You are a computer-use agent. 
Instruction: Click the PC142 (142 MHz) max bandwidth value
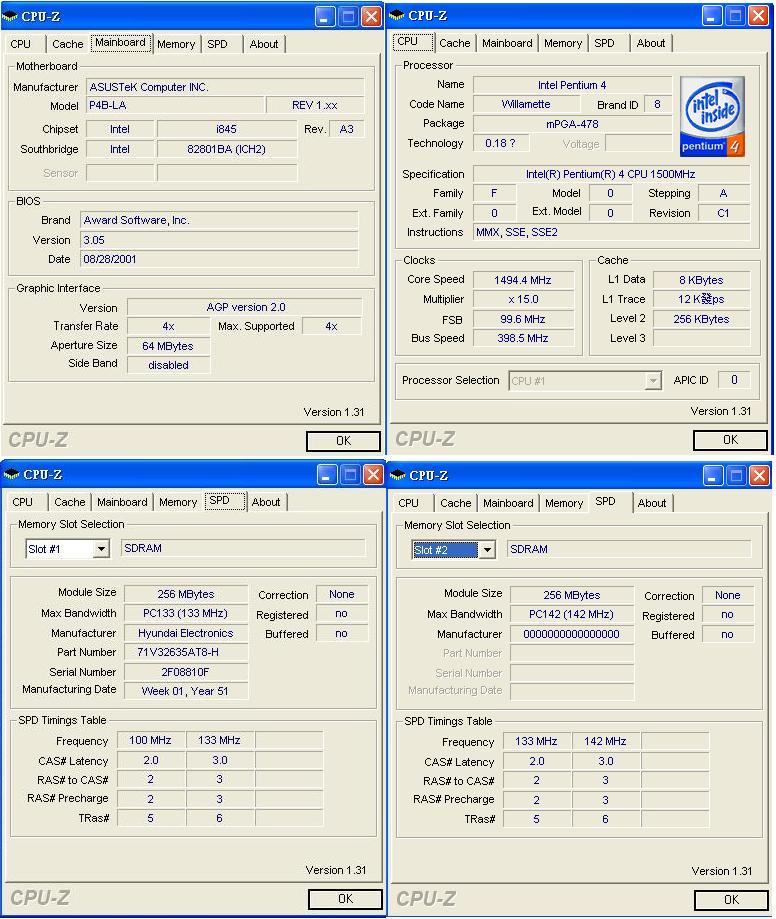point(571,614)
